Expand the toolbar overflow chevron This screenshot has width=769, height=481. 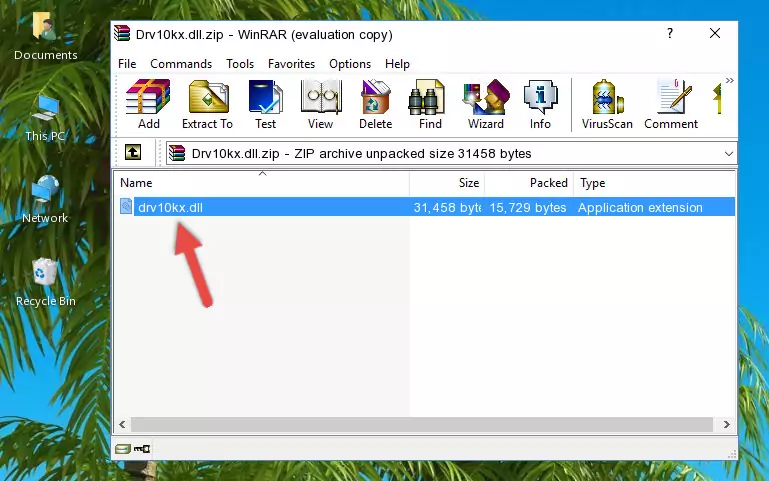pos(730,80)
